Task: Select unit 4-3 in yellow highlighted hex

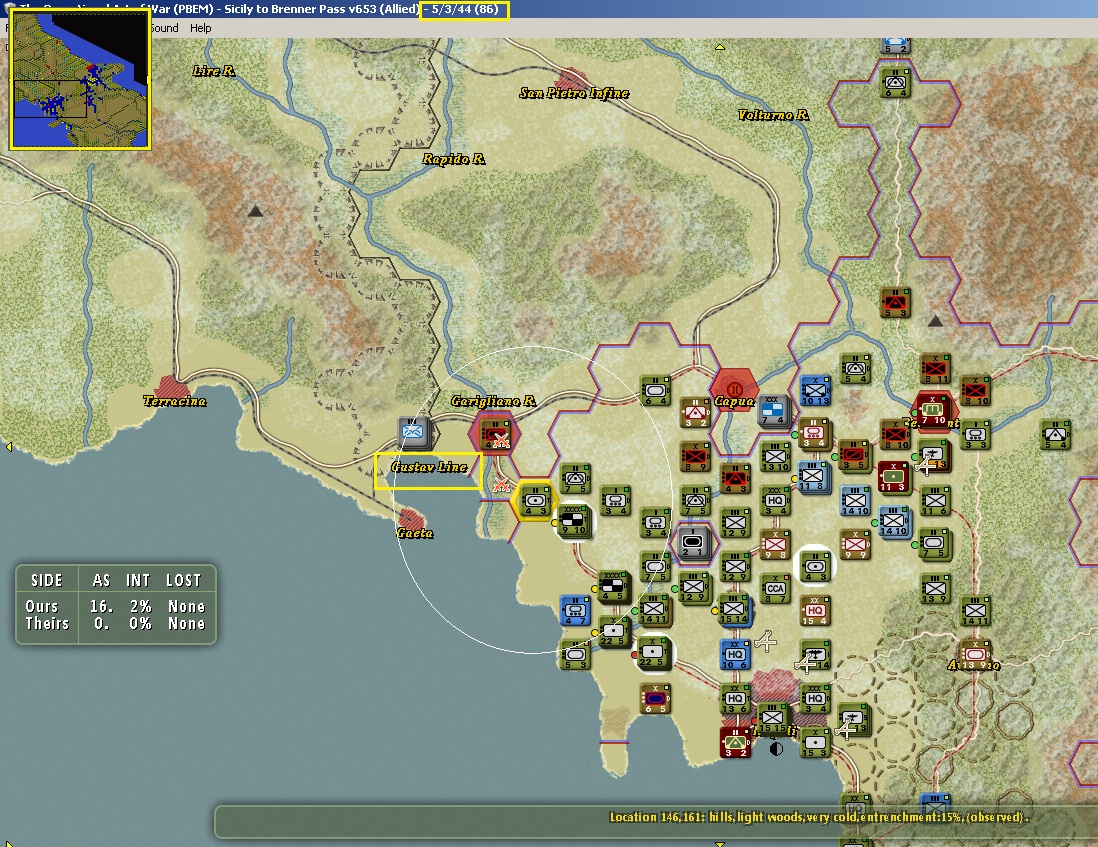Action: coord(535,501)
